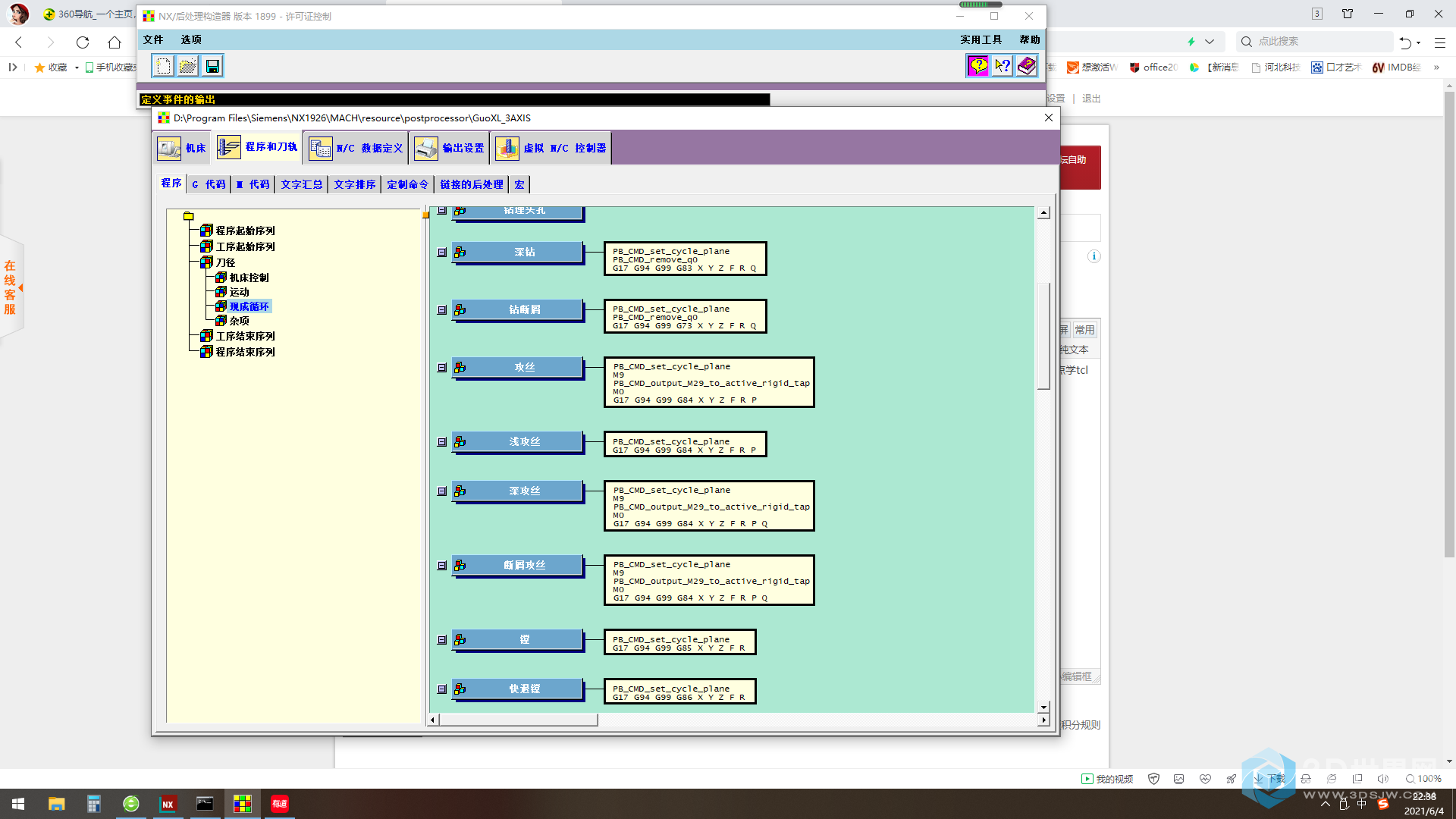This screenshot has width=1456, height=819.
Task: Click the Save floppy disk icon
Action: [212, 66]
